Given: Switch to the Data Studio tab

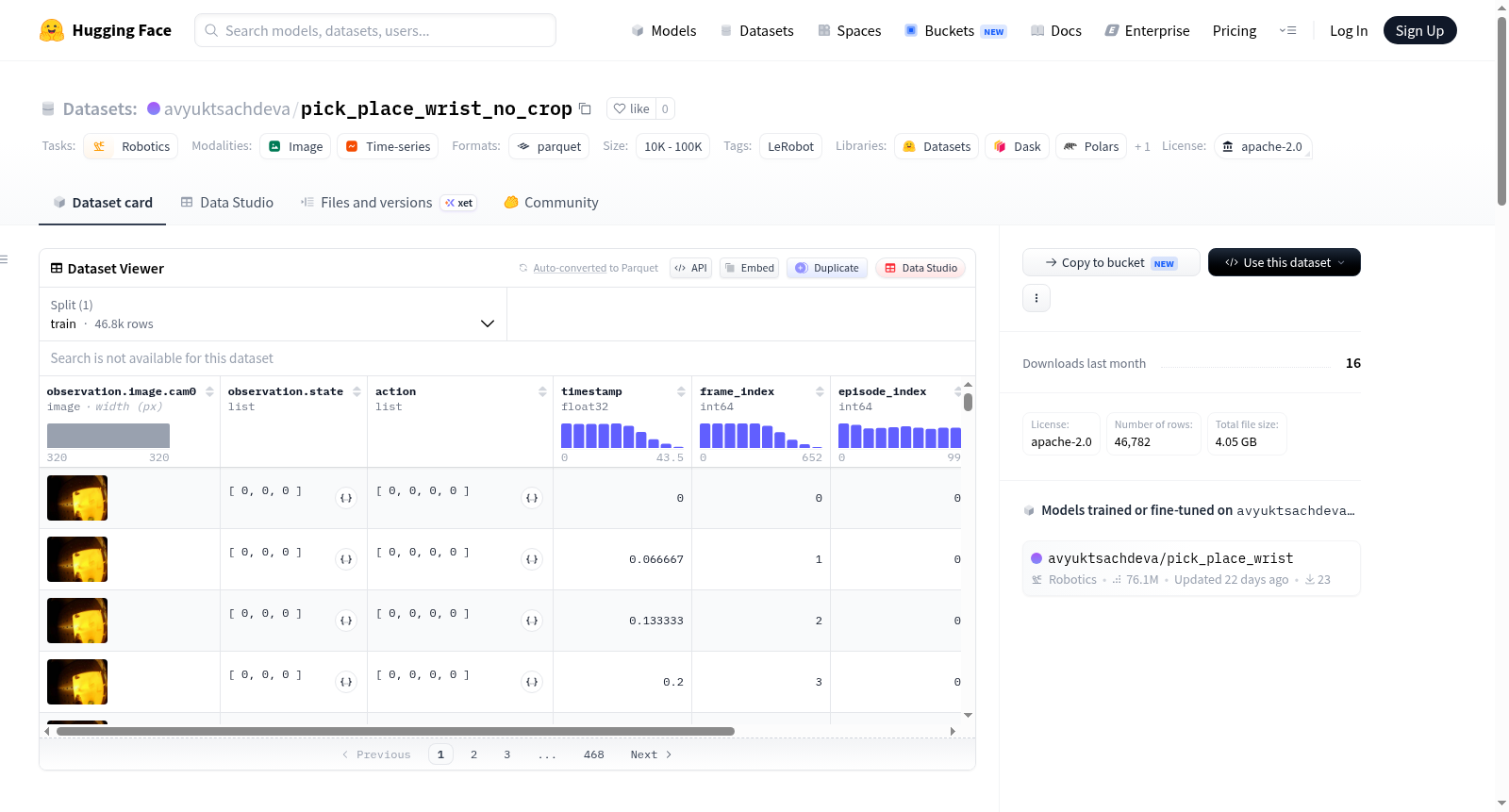Looking at the screenshot, I should point(226,202).
